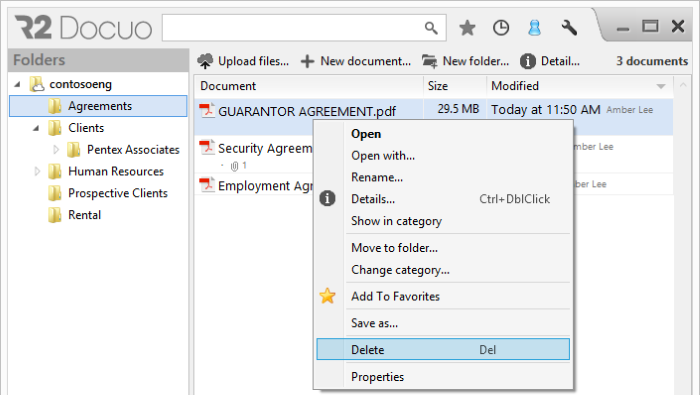Collapse the Clients folder tree node

[x=36, y=128]
